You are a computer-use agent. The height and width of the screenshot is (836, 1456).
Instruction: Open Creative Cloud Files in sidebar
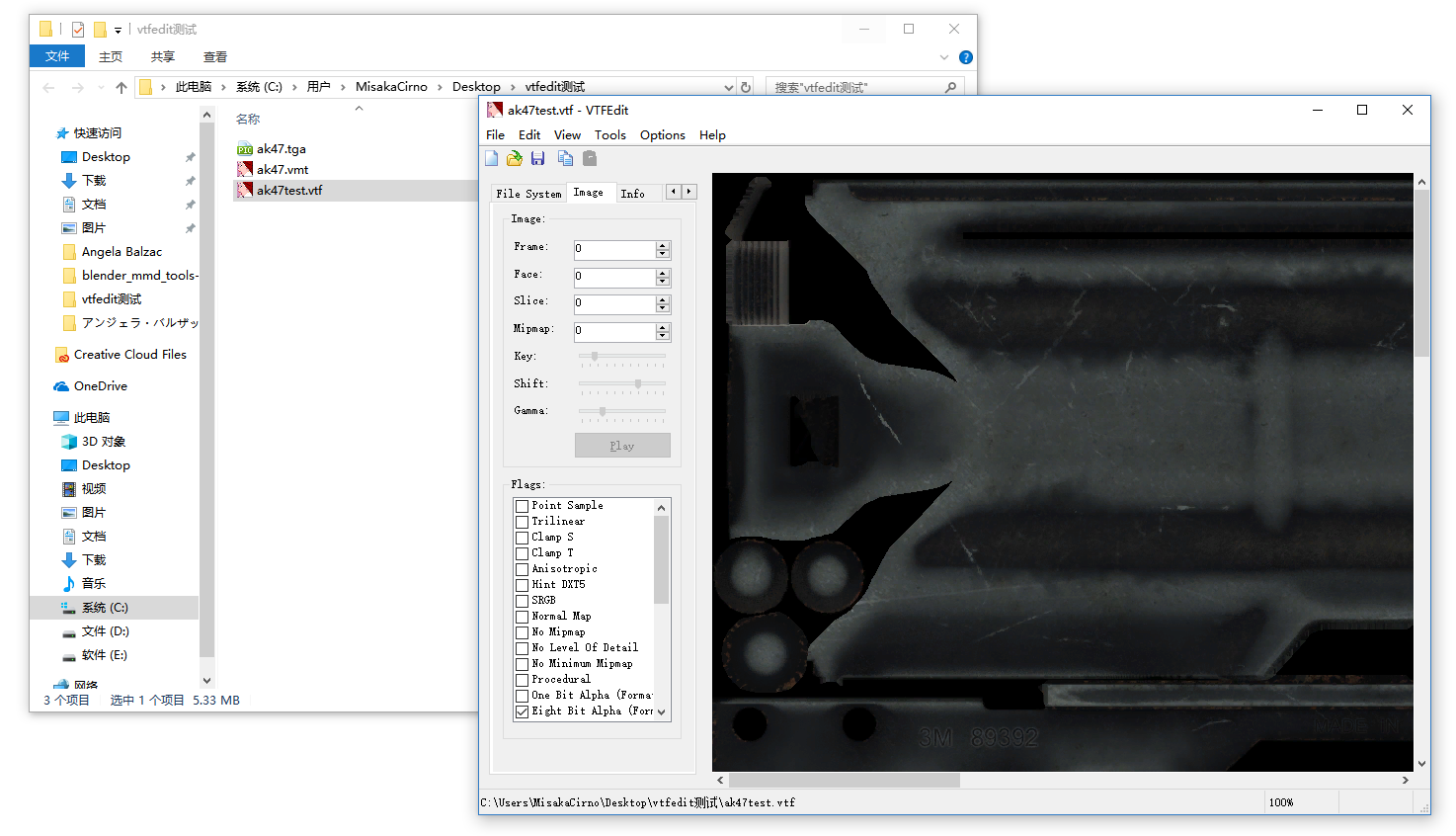coord(130,355)
